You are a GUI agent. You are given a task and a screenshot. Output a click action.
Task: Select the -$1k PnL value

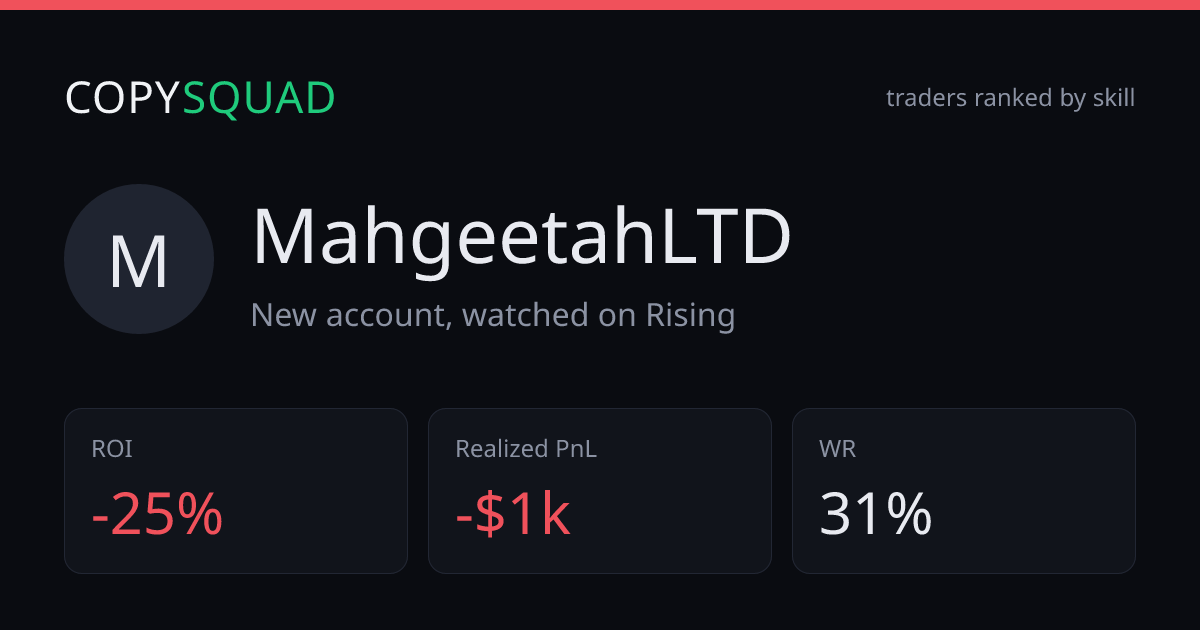(x=513, y=515)
